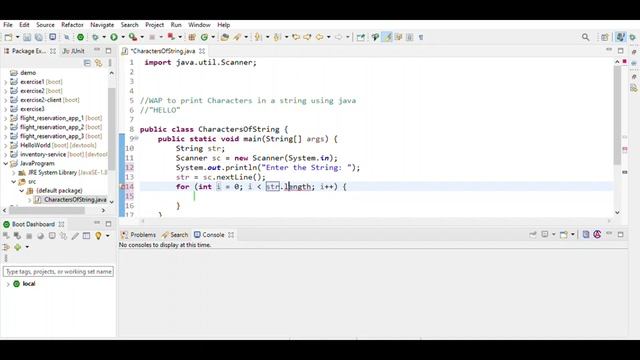The image size is (640, 360).
Task: Click Boot Dashboard pencil edit icon
Action: click(75, 236)
